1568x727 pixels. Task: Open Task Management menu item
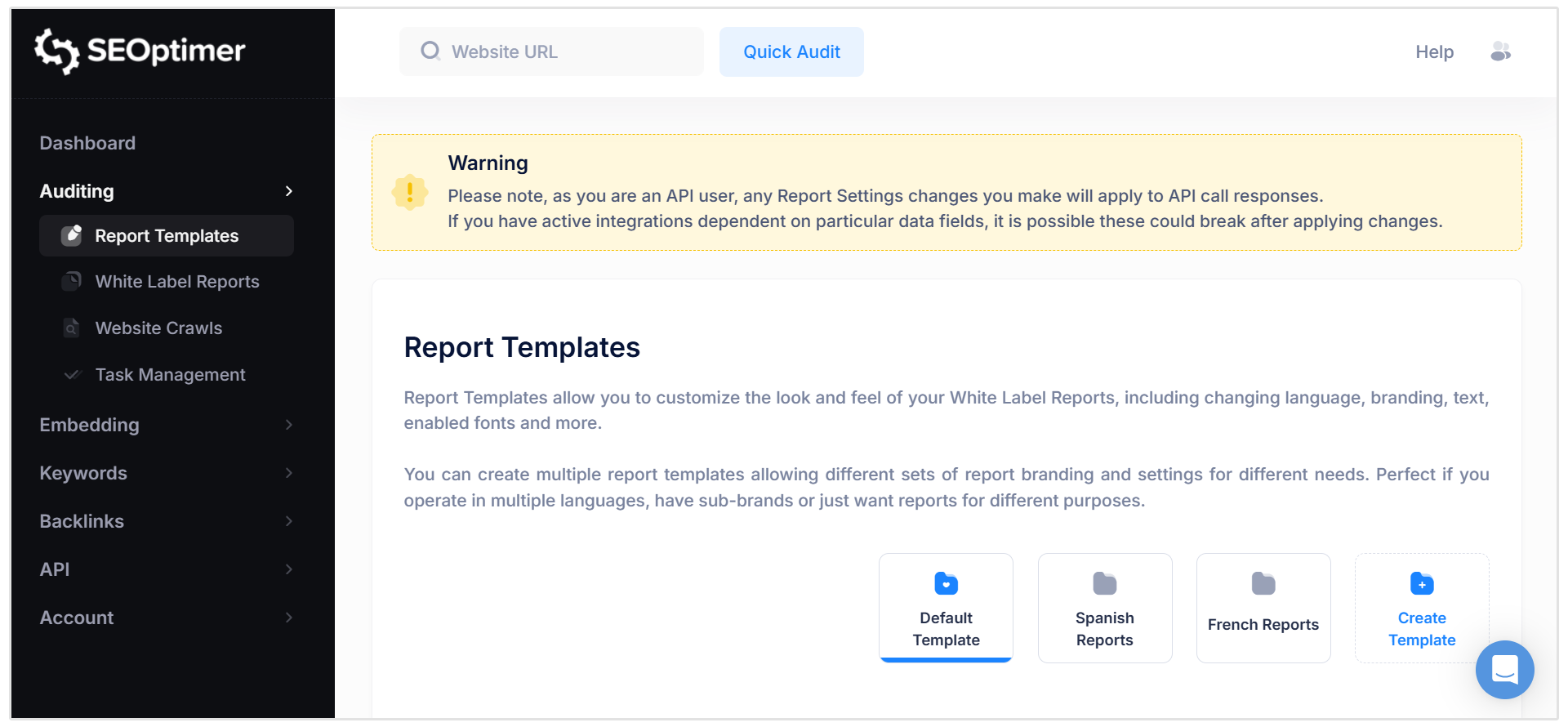pyautogui.click(x=170, y=374)
